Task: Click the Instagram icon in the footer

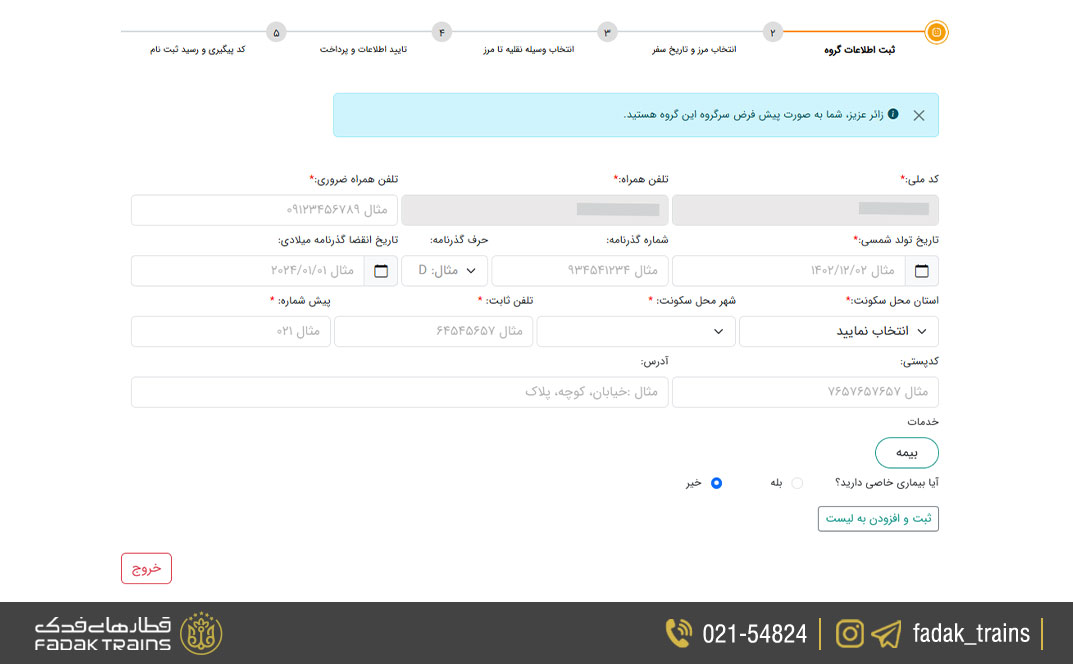Action: (x=849, y=633)
